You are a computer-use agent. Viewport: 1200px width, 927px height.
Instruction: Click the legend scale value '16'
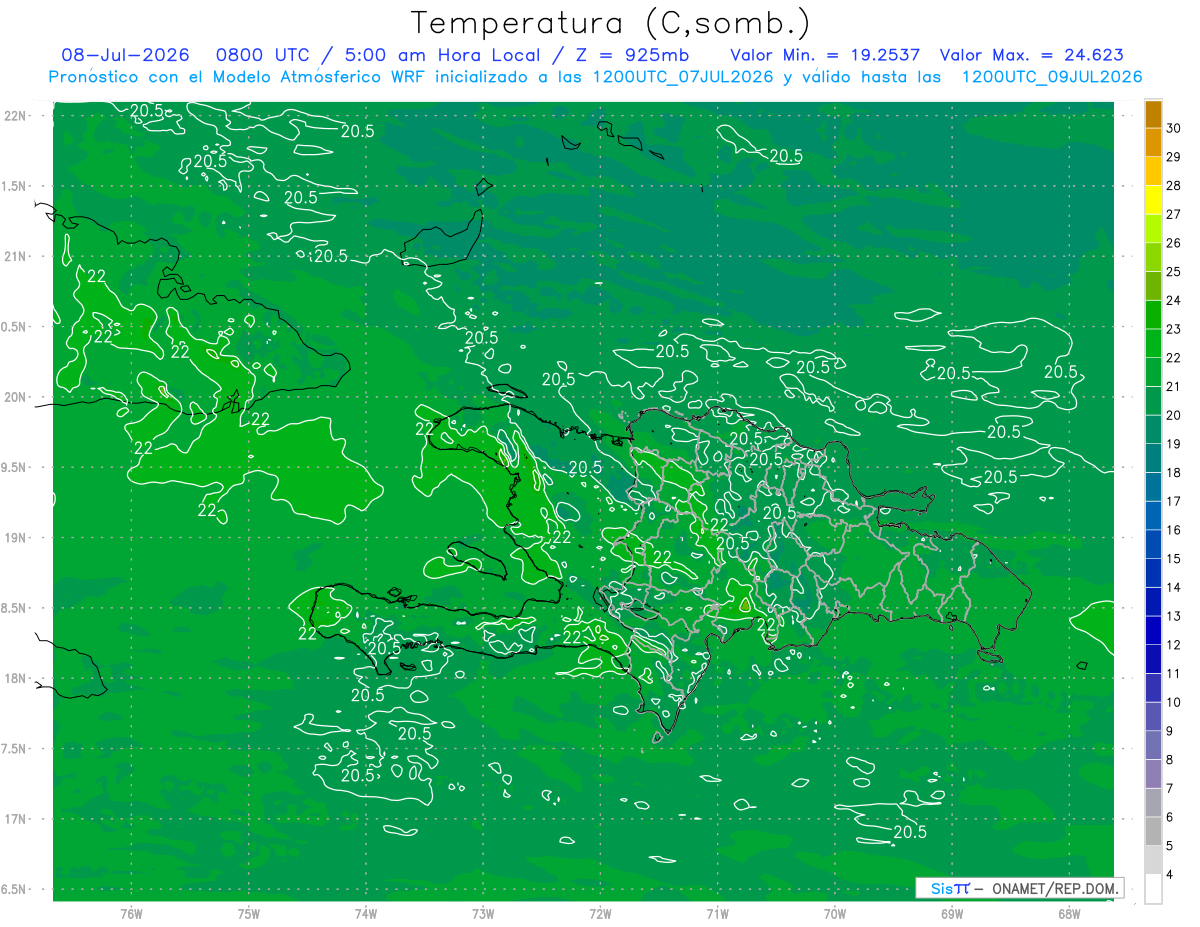click(x=1173, y=530)
